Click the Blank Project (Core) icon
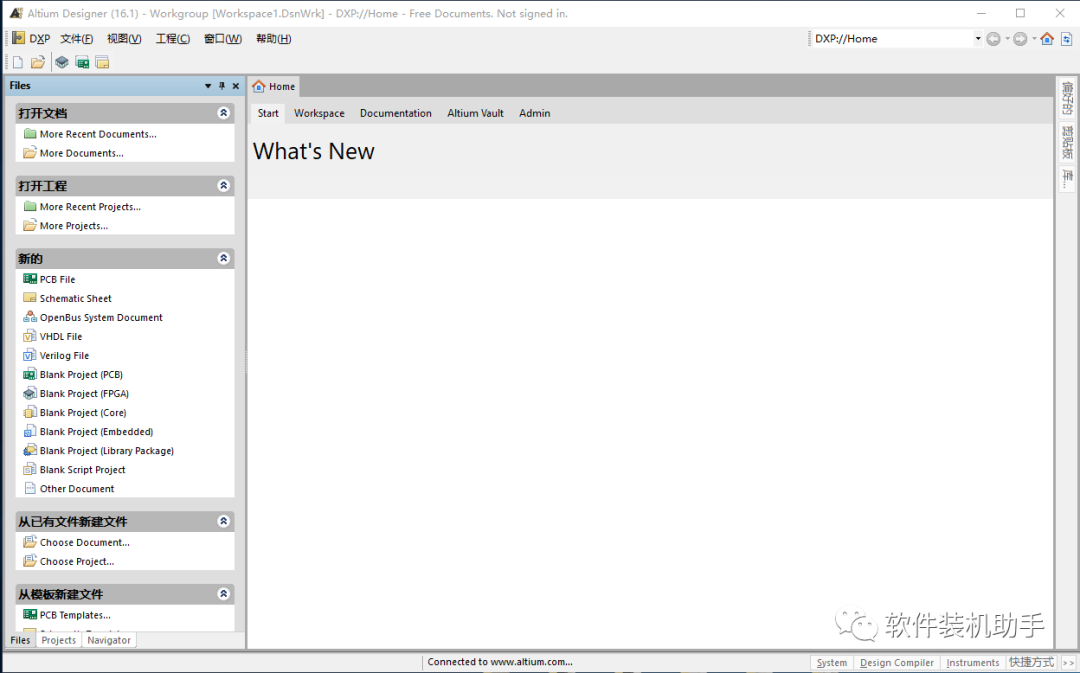The height and width of the screenshot is (673, 1080). coord(30,412)
